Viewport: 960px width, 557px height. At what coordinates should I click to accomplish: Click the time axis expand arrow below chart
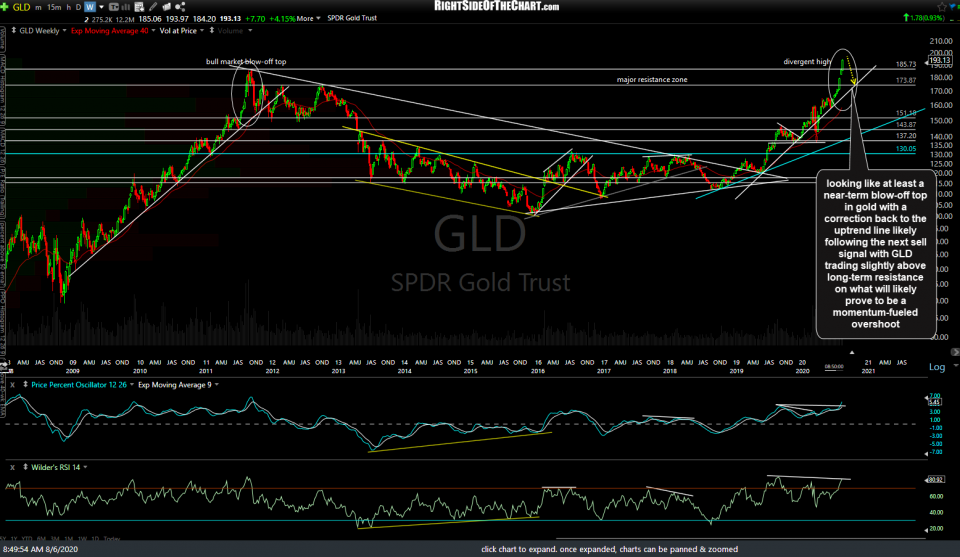[x=852, y=353]
